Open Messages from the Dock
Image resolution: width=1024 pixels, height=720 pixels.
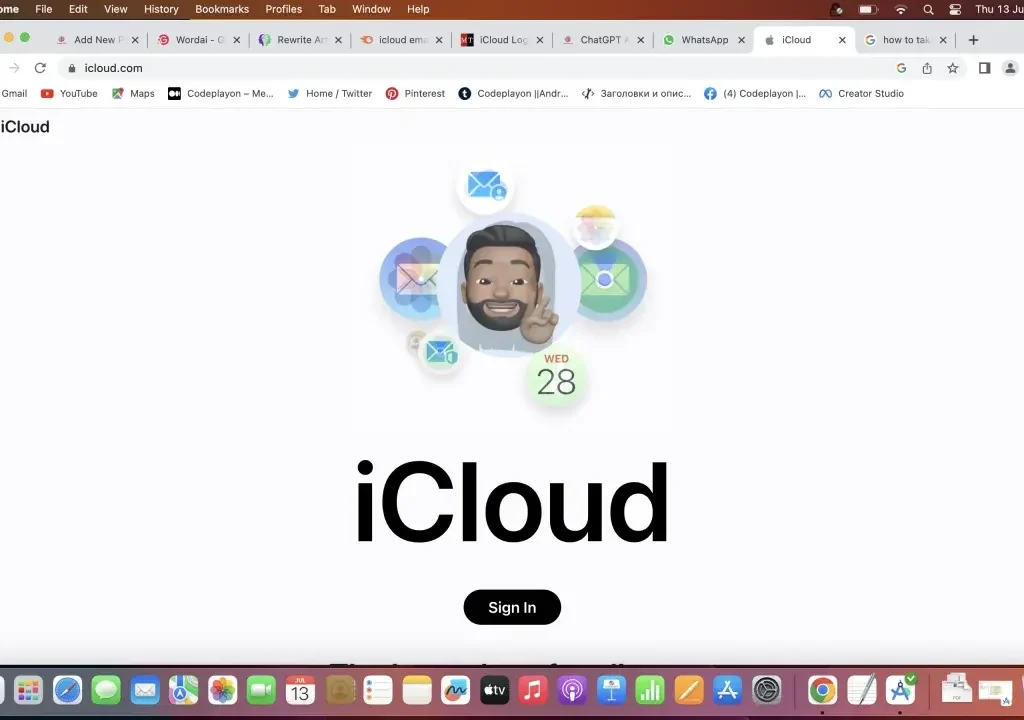(106, 690)
